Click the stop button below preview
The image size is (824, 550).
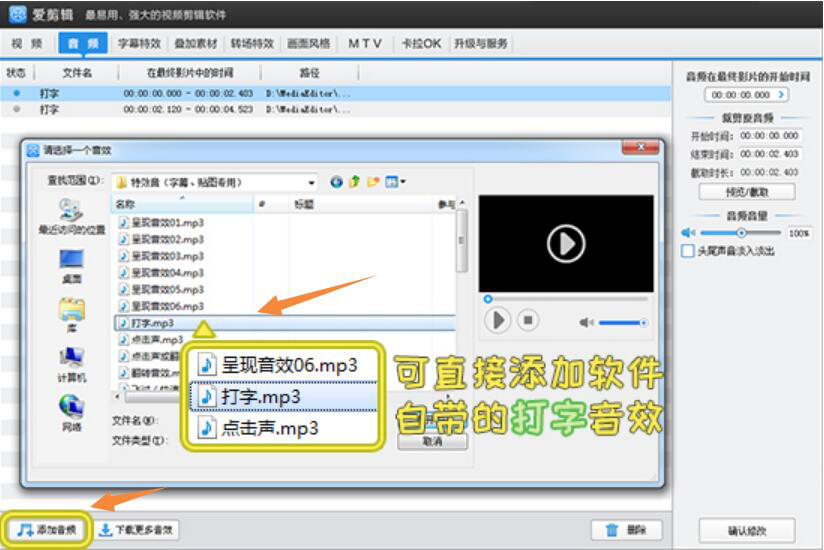528,320
